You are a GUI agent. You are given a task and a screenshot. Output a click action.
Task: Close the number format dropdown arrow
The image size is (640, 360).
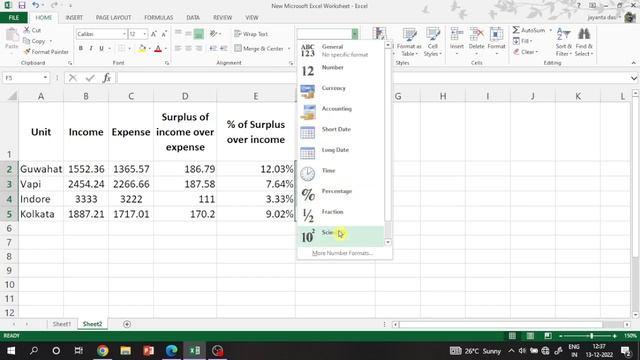click(355, 34)
